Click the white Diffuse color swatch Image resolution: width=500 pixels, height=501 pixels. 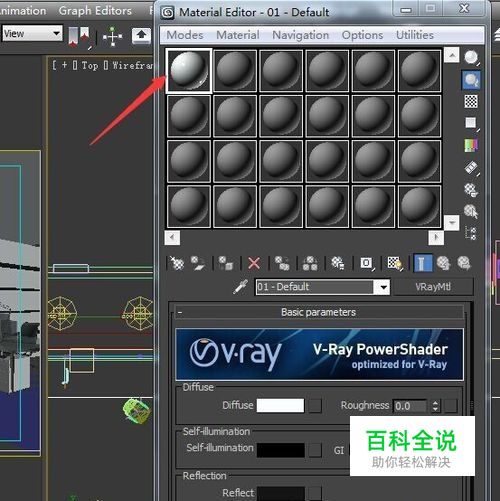tap(280, 406)
